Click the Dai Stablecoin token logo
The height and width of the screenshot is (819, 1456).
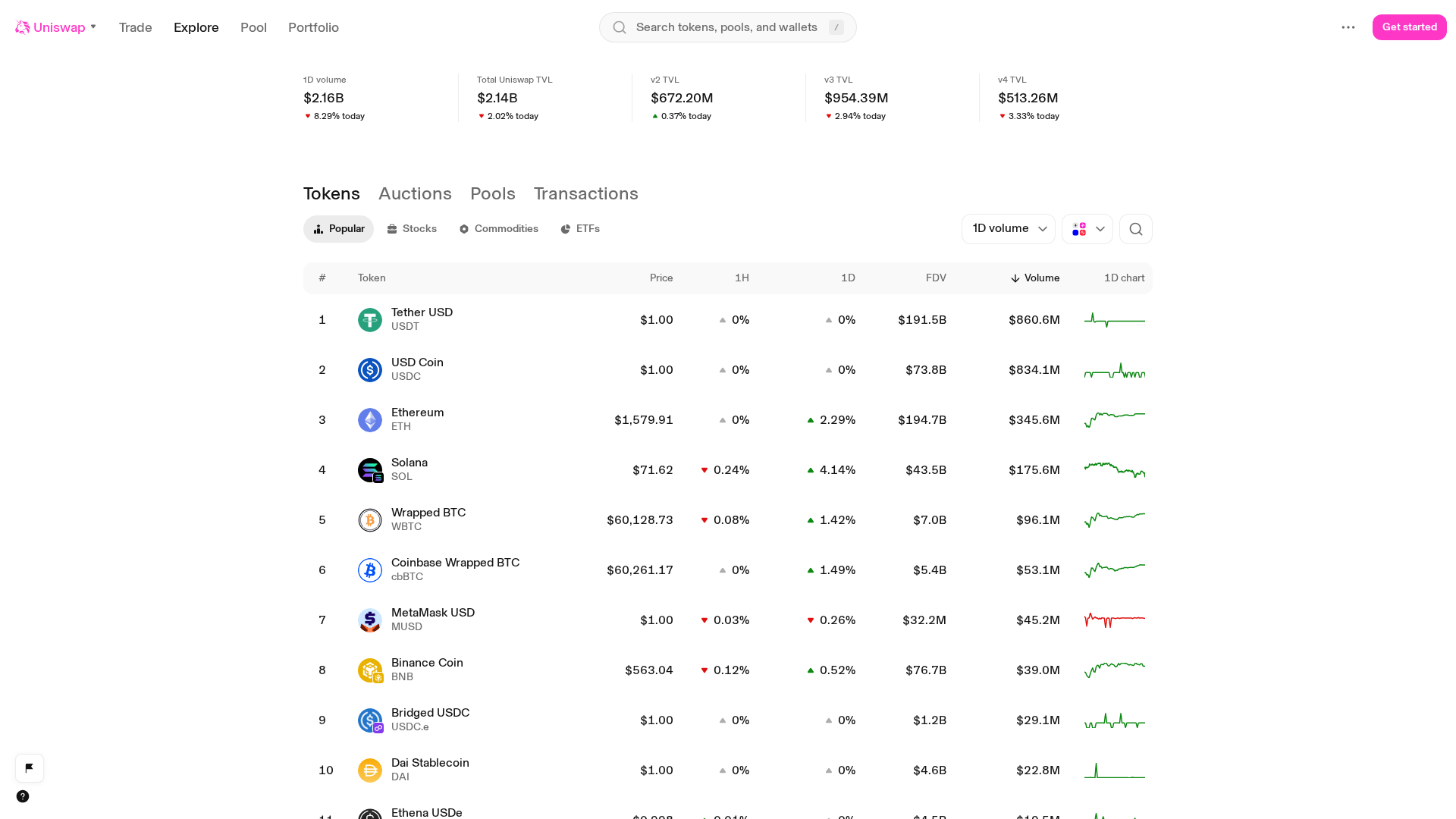coord(370,770)
